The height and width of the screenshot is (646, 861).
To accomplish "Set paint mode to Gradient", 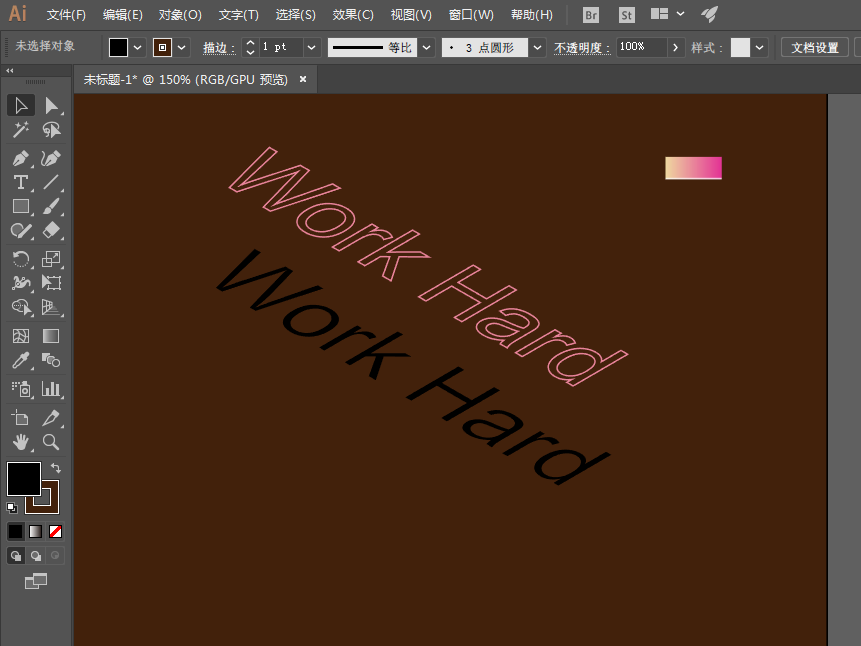I will pos(36,531).
